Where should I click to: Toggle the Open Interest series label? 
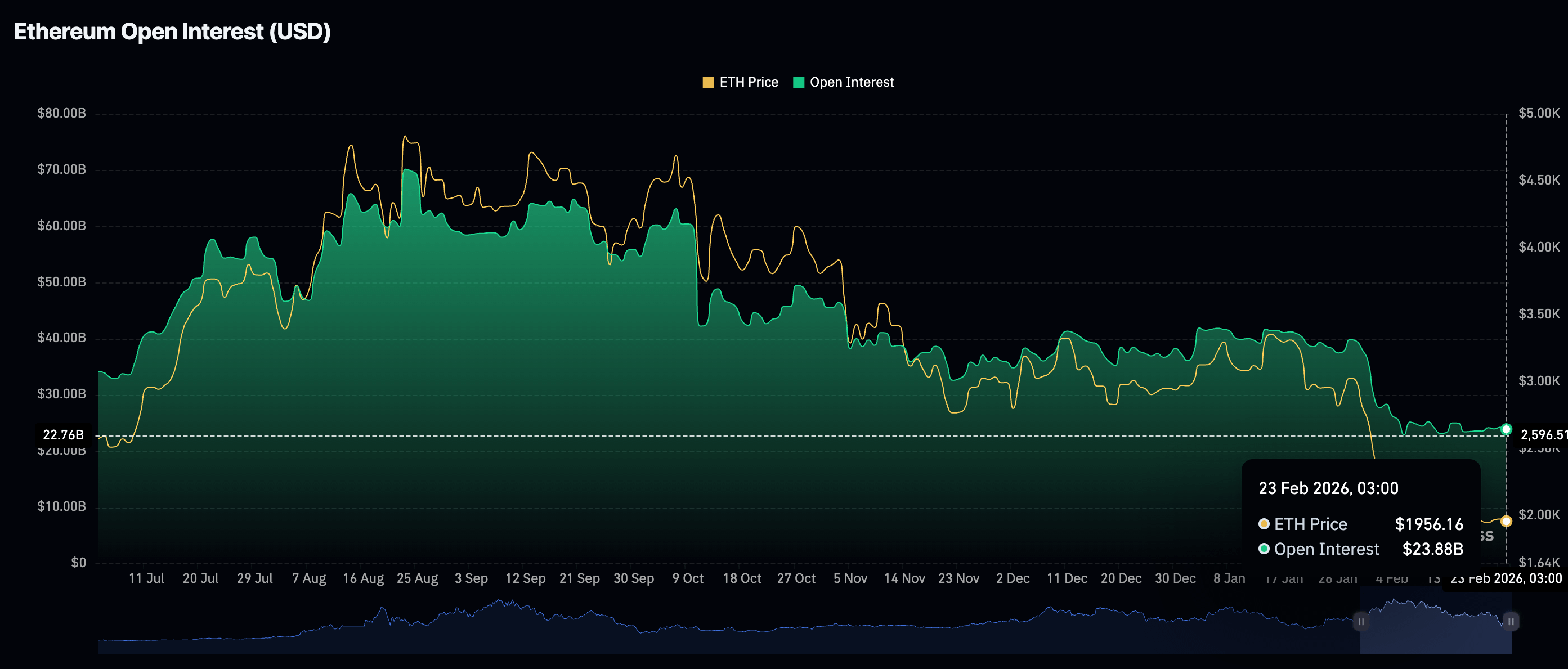[x=852, y=82]
